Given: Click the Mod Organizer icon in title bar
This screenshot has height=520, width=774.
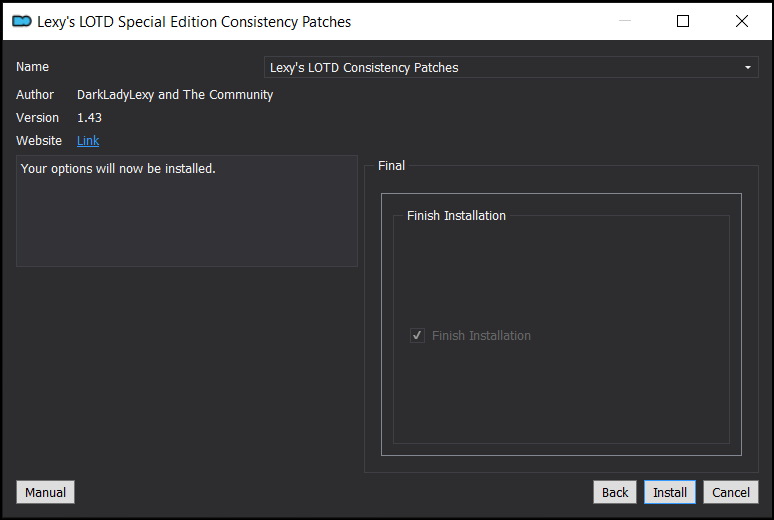Looking at the screenshot, I should click(22, 21).
